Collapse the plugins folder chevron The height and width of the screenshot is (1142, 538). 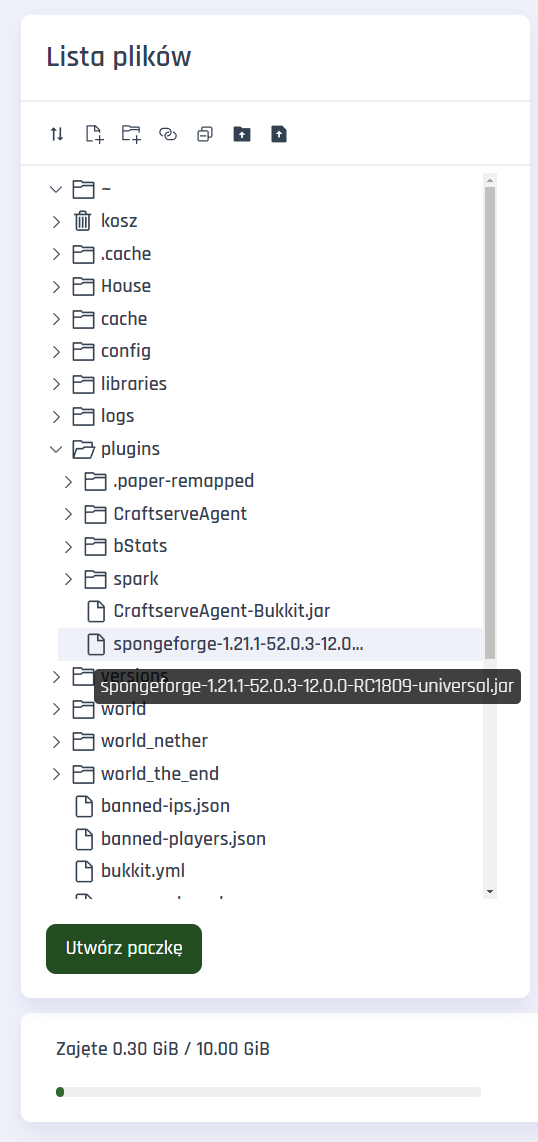[56, 449]
